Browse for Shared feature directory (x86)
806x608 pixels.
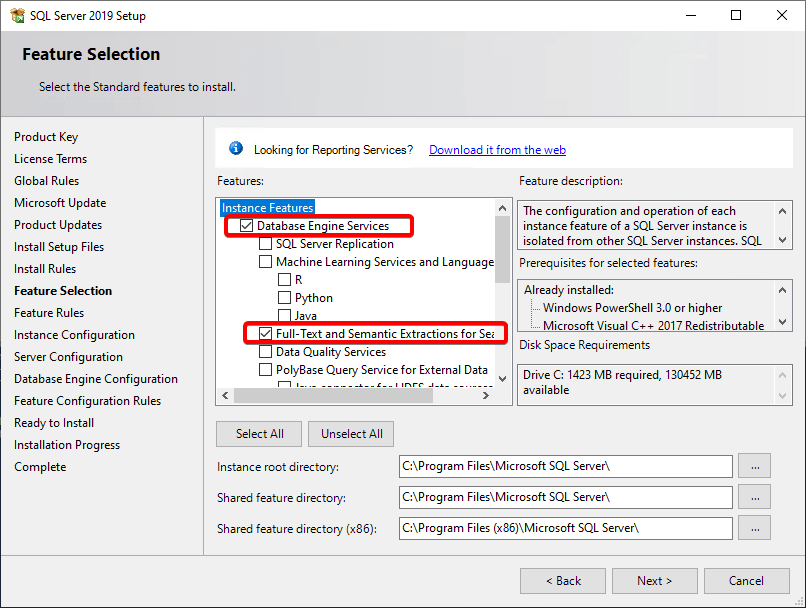[755, 528]
